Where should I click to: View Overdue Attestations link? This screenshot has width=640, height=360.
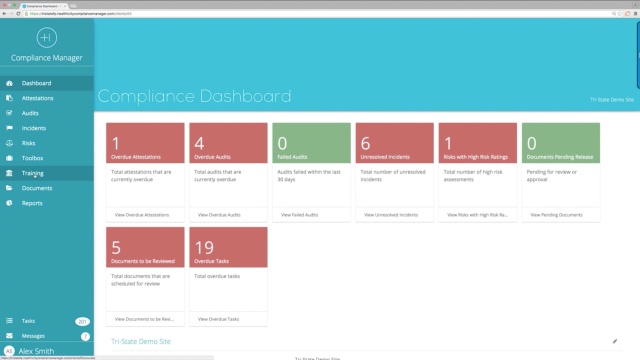click(x=142, y=215)
